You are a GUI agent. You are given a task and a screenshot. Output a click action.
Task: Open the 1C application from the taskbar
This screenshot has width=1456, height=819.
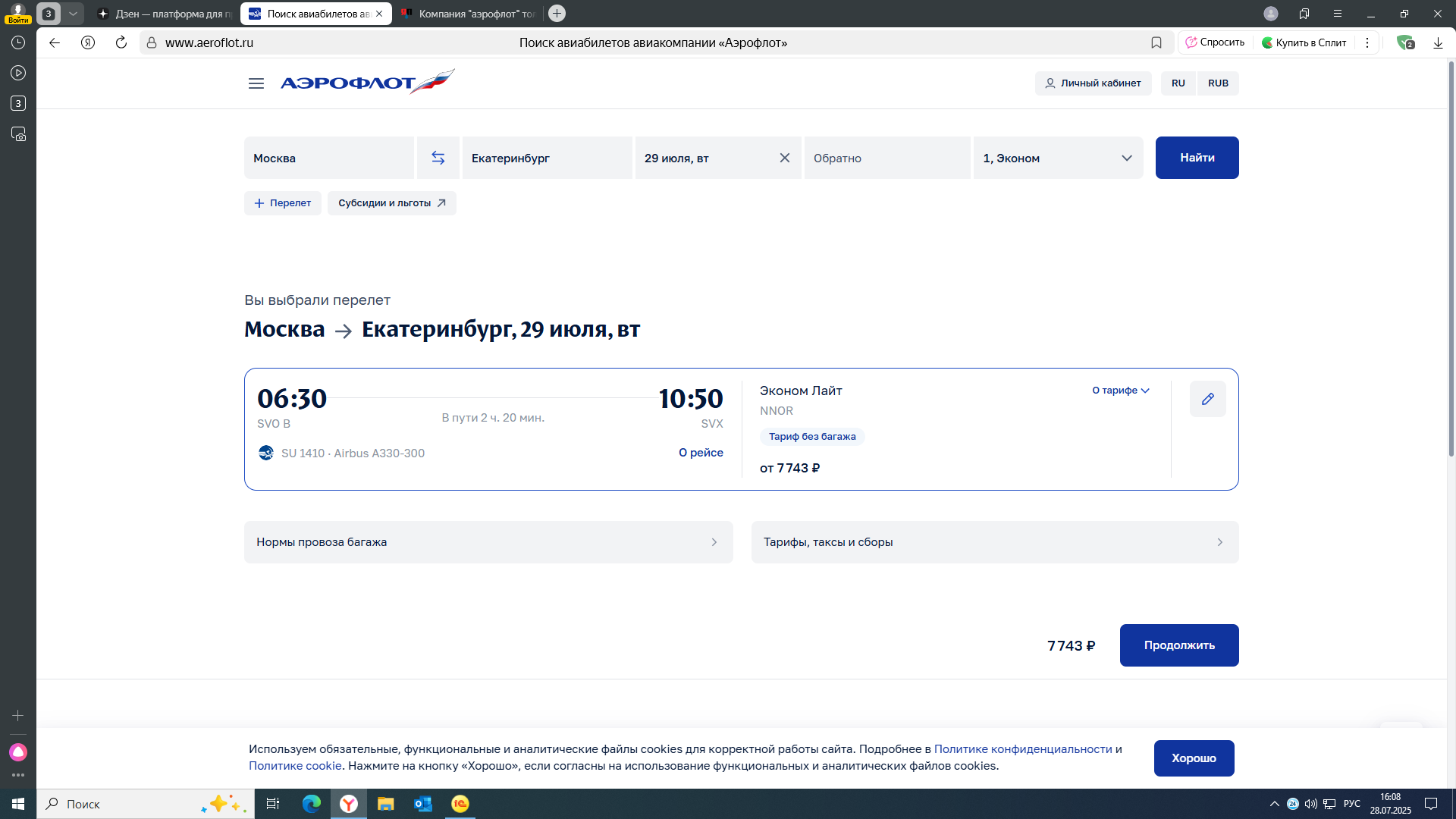point(460,804)
